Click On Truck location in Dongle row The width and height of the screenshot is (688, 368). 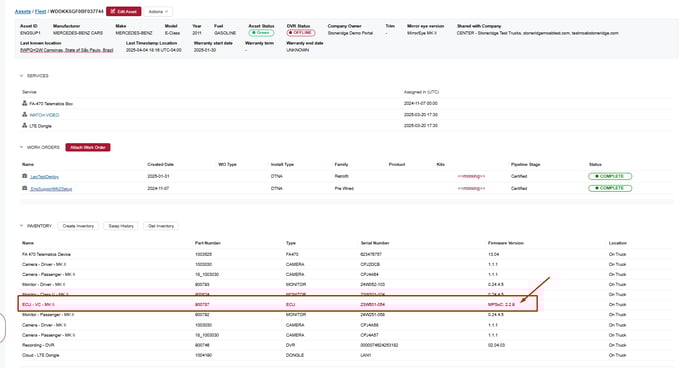617,355
